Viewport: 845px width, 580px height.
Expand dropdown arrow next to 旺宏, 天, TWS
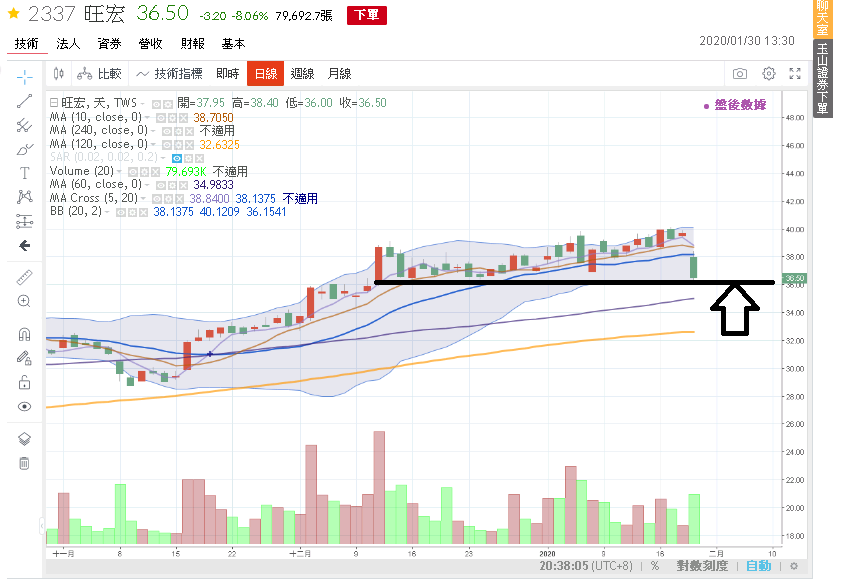(143, 103)
